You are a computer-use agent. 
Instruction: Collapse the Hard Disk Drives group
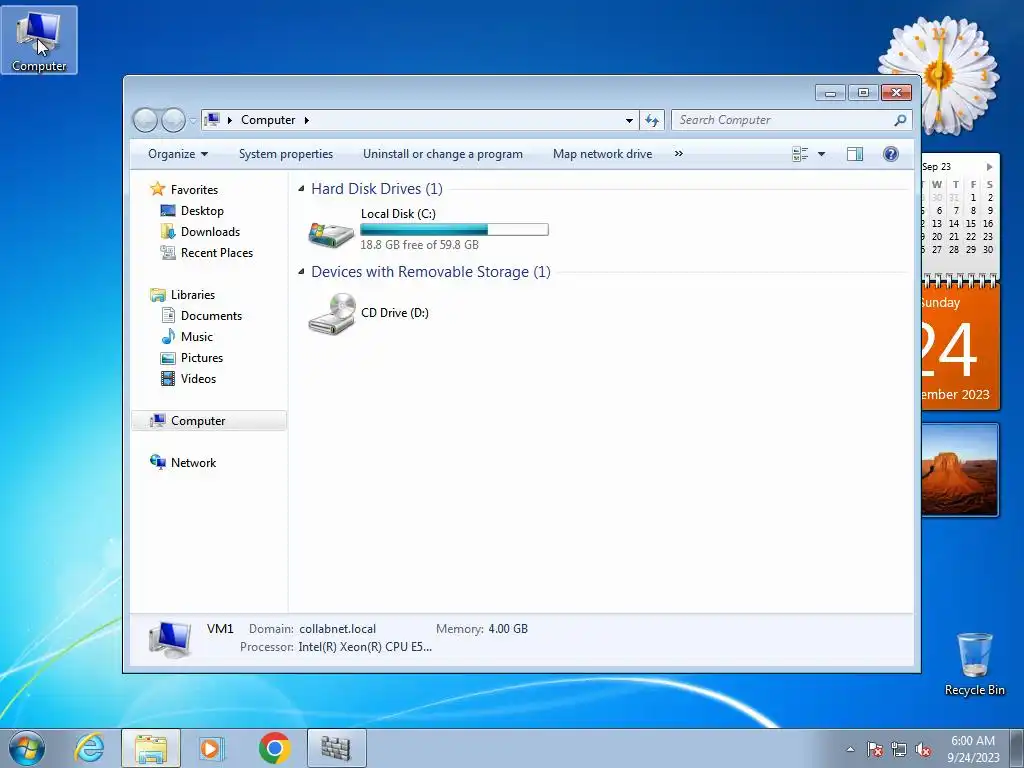tap(301, 189)
